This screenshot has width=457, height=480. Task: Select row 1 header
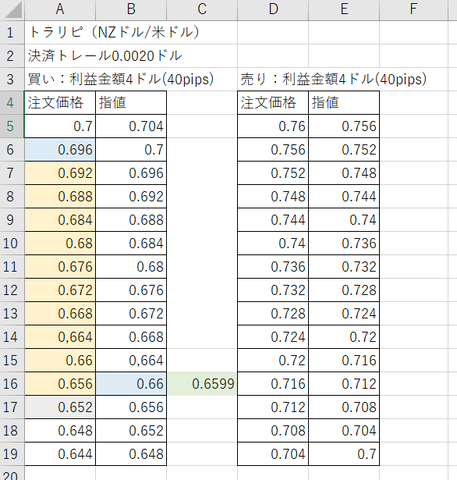tap(12, 32)
